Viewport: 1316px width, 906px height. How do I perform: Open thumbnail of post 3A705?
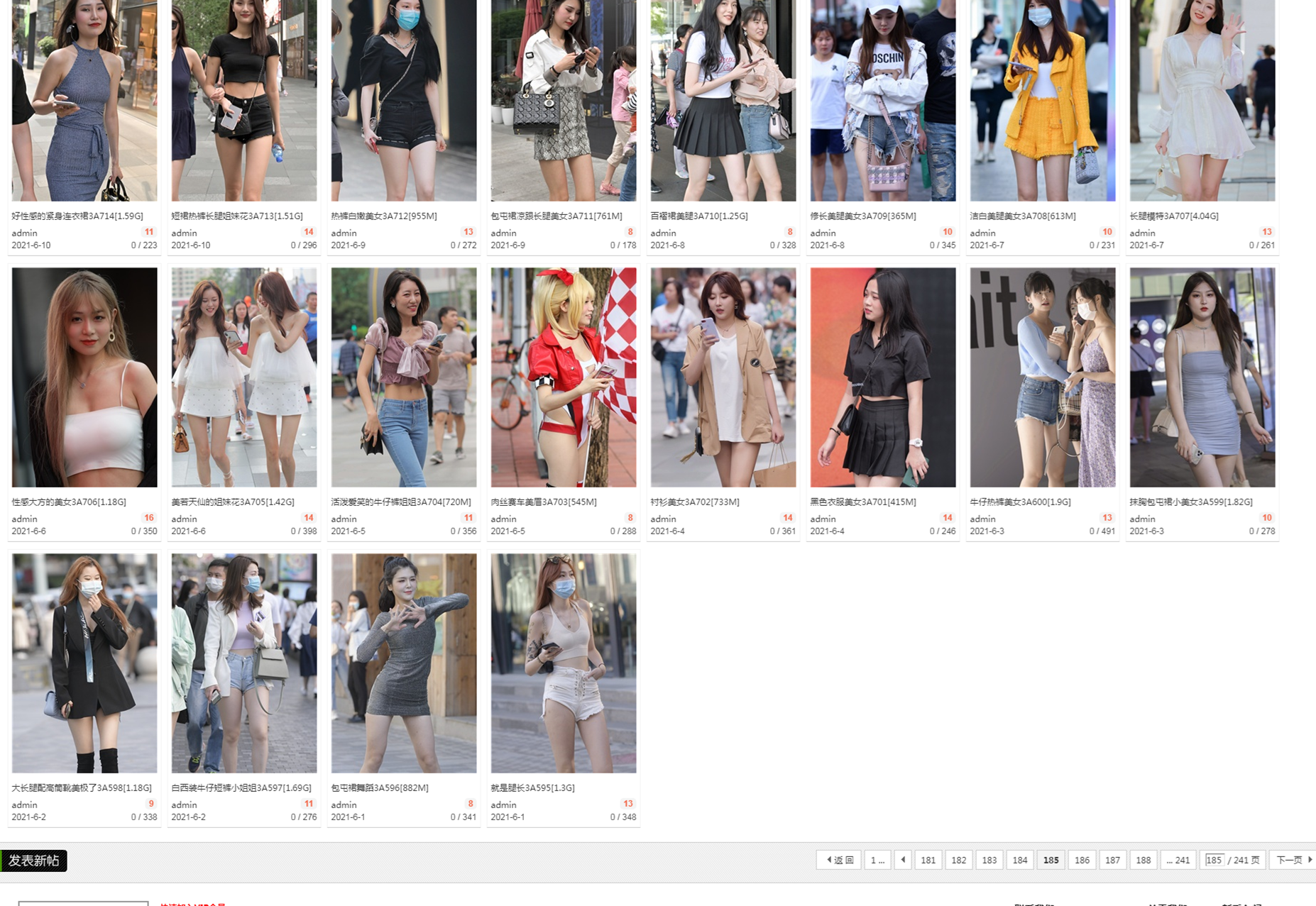click(x=244, y=377)
